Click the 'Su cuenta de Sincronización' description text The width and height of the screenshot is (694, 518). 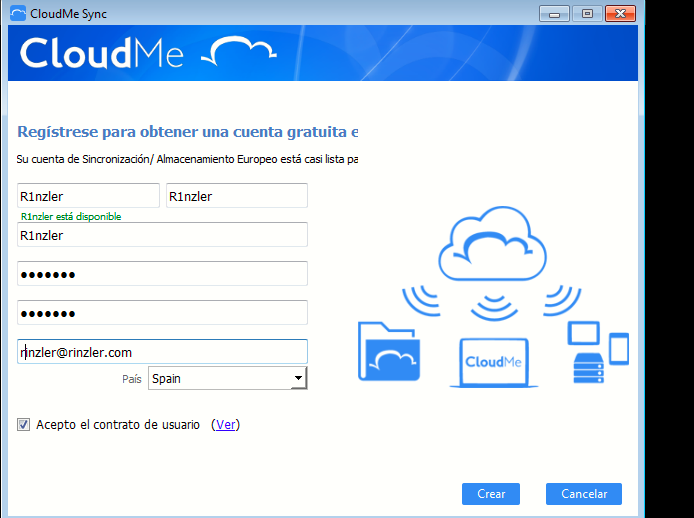[187, 159]
